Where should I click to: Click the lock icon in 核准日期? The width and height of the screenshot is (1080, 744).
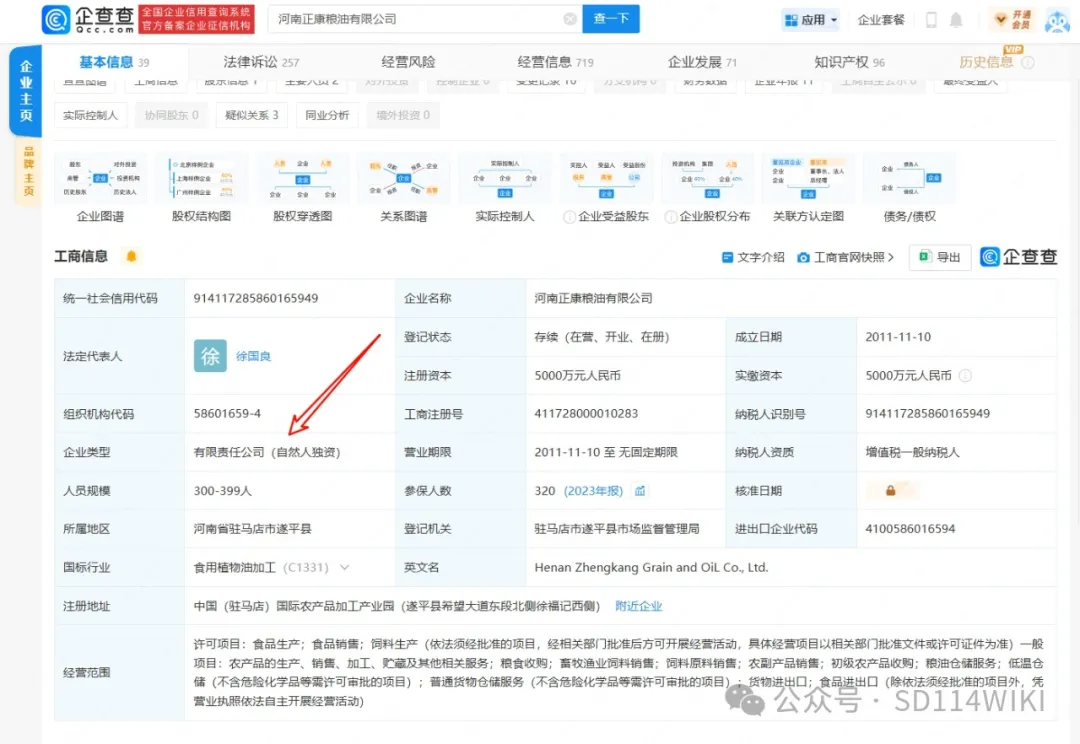[x=891, y=490]
